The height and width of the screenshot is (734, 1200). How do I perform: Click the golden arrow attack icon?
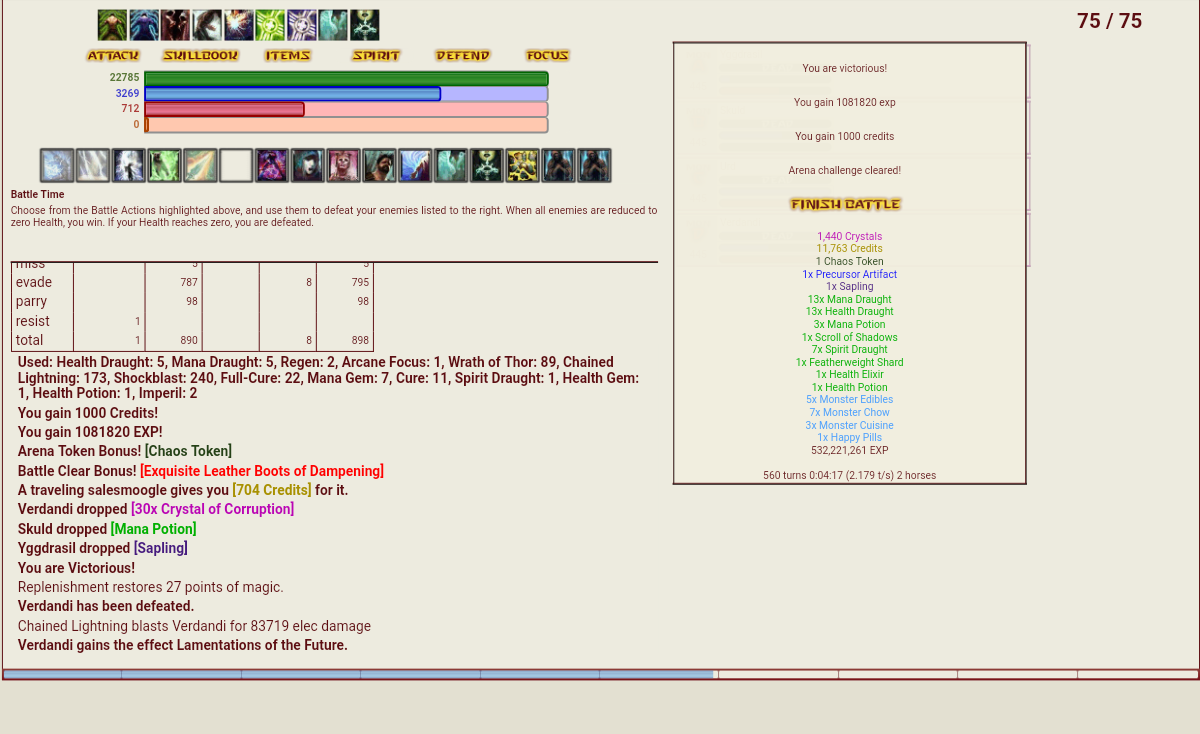200,165
